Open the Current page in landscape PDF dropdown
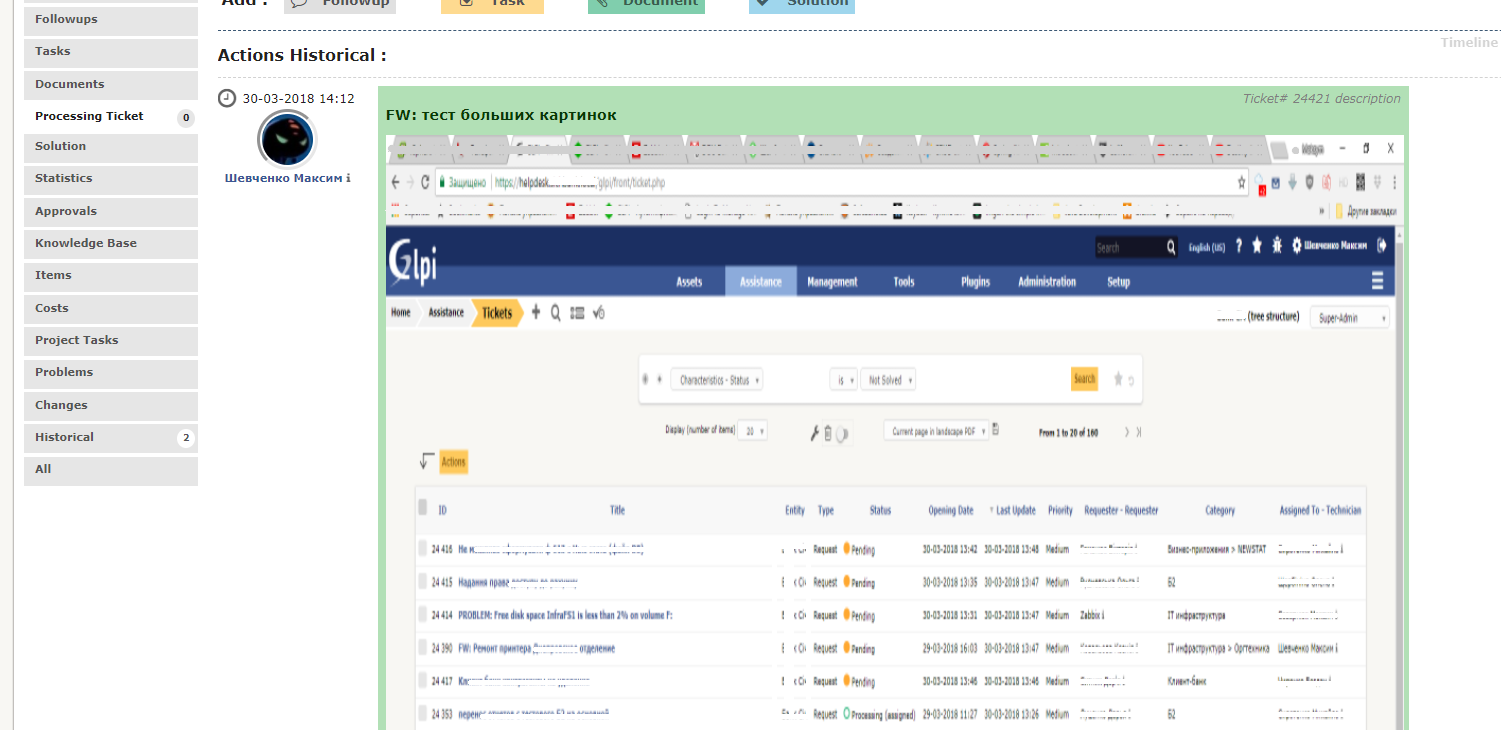Screen dimensions: 1501x730 (935, 429)
